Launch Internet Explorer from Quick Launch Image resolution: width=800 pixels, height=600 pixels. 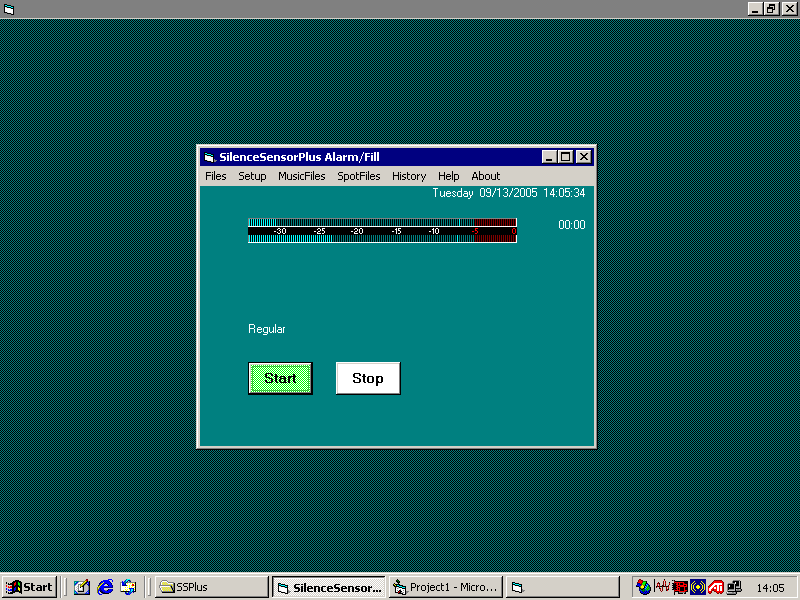click(x=105, y=587)
